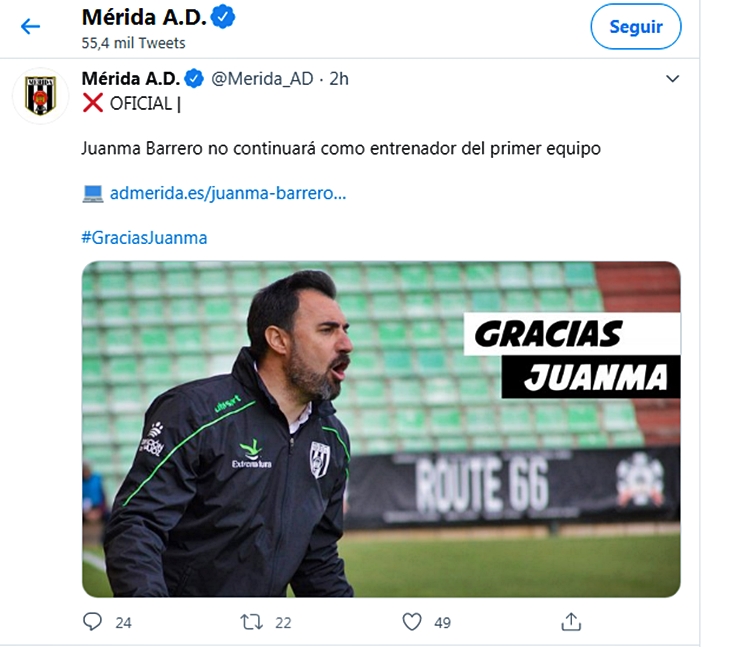Click the verified badge beside tweet author
The height and width of the screenshot is (647, 730).
point(194,79)
